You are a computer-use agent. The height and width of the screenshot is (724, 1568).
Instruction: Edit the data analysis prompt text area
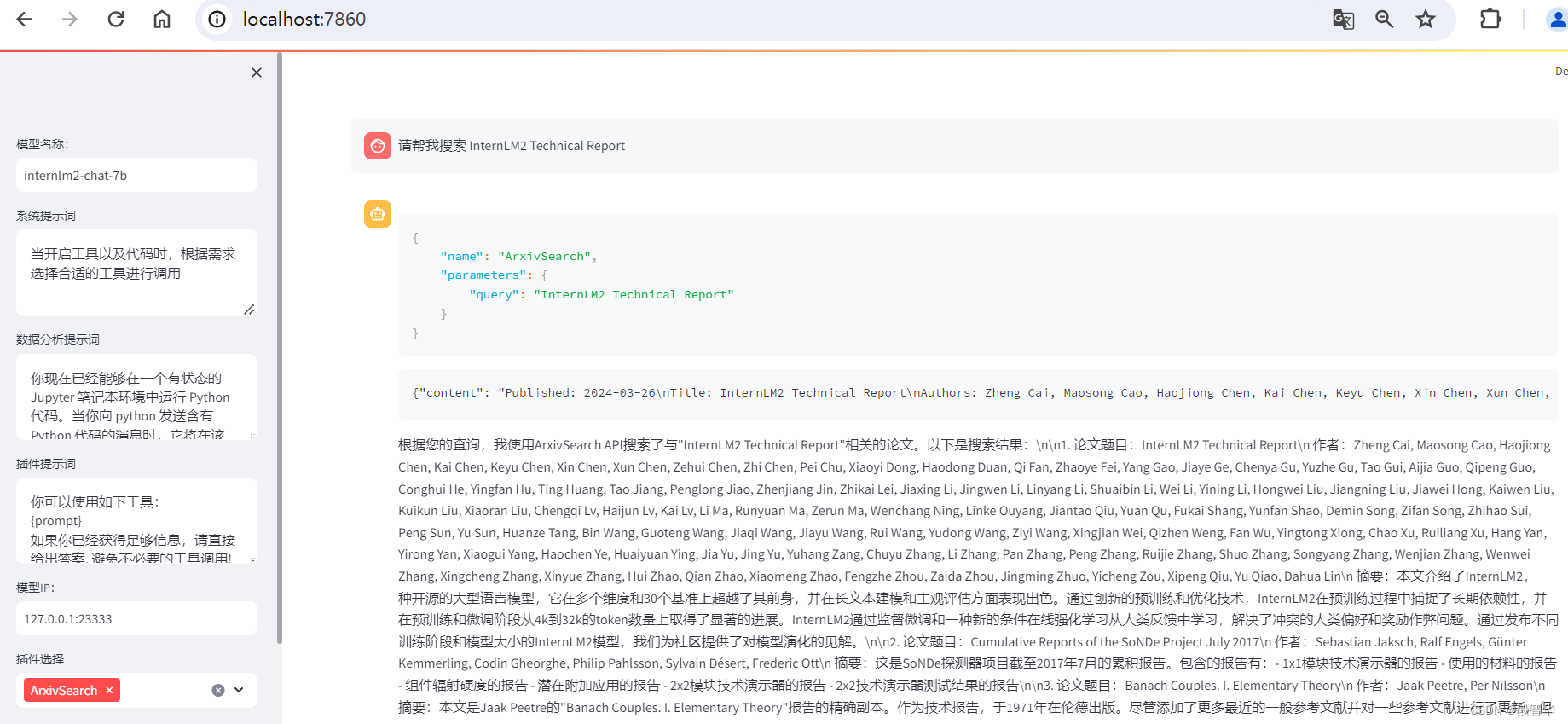(136, 397)
